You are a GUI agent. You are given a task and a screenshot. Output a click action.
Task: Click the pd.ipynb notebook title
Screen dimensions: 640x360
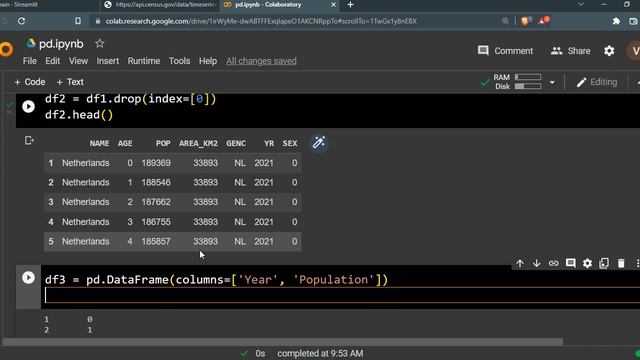(61, 44)
